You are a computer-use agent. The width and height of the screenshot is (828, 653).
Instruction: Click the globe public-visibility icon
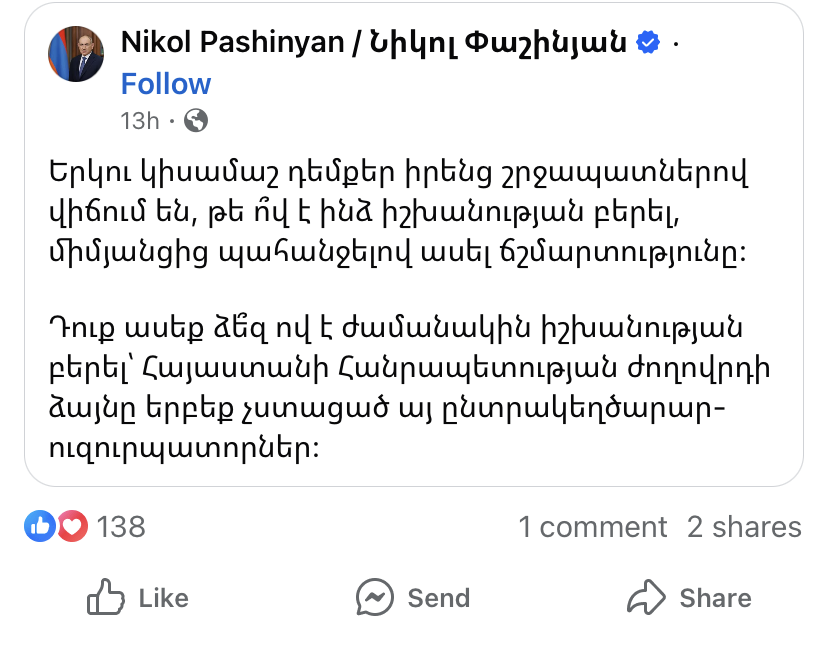pos(197,121)
